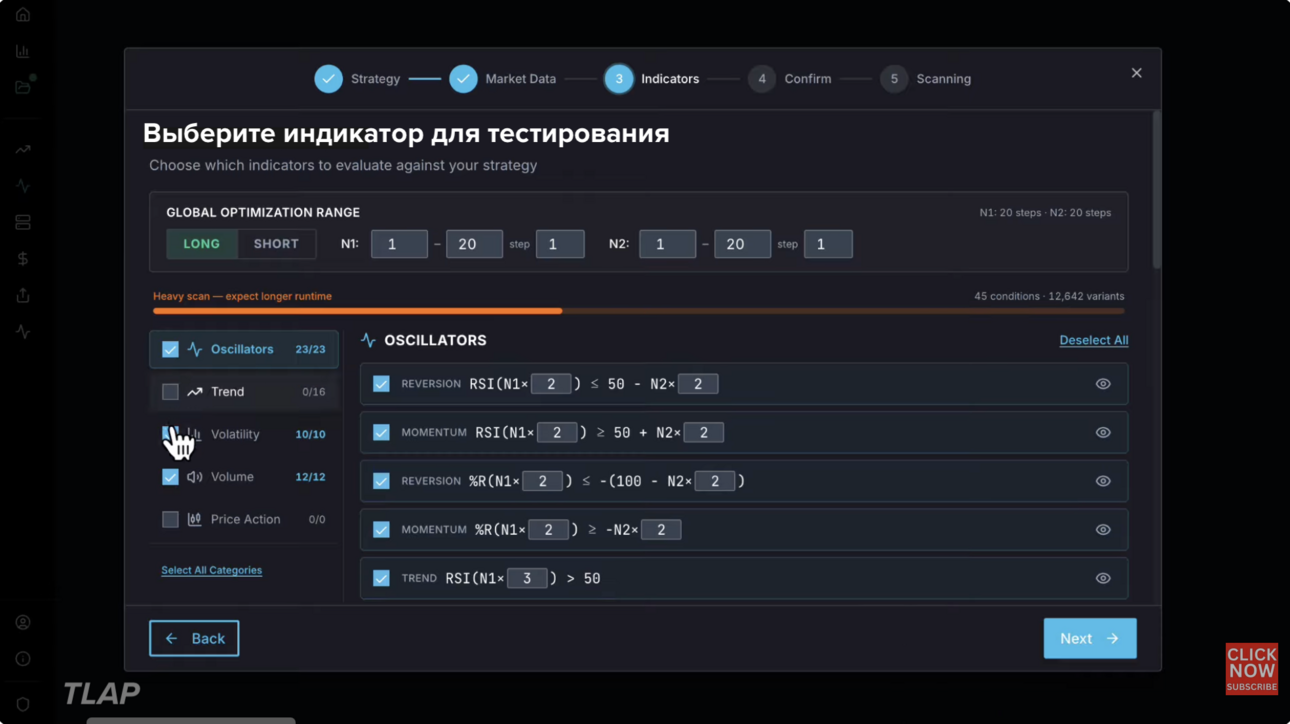Edit the N1 range end field showing 20
Viewport: 1290px width, 724px height.
tap(474, 244)
